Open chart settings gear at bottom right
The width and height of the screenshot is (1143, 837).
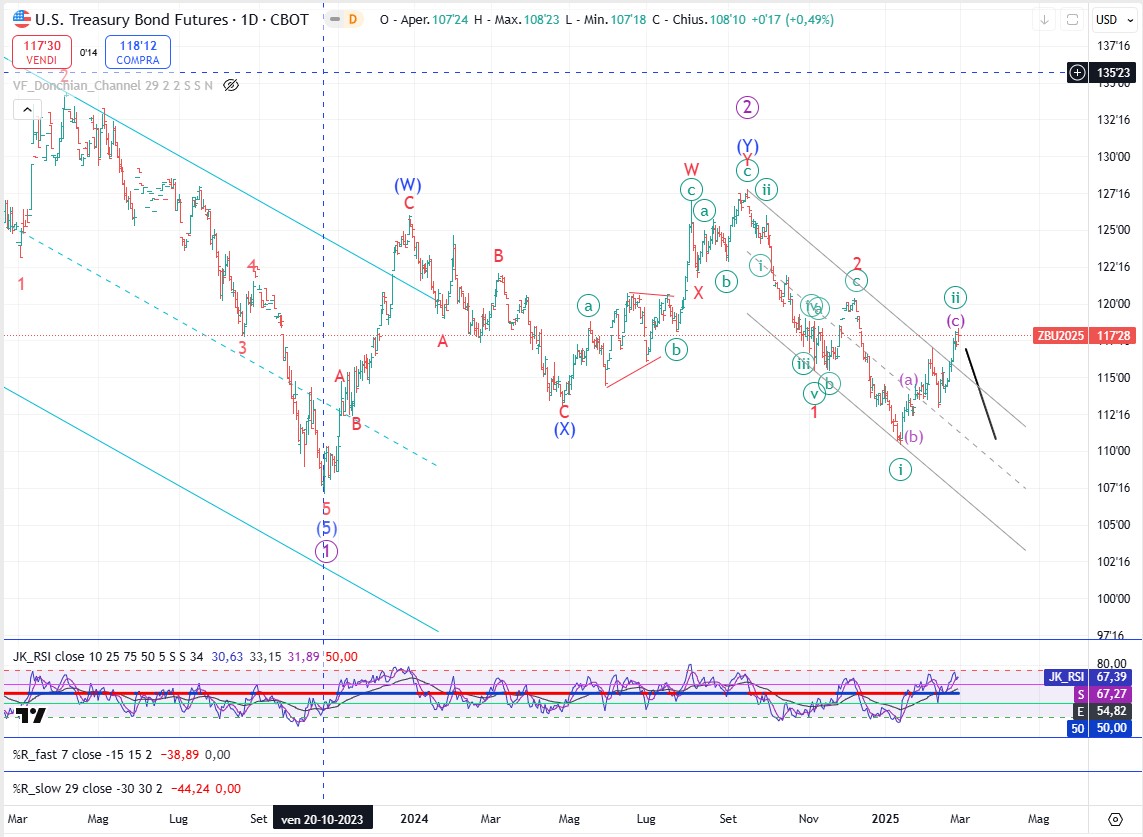pos(1115,818)
